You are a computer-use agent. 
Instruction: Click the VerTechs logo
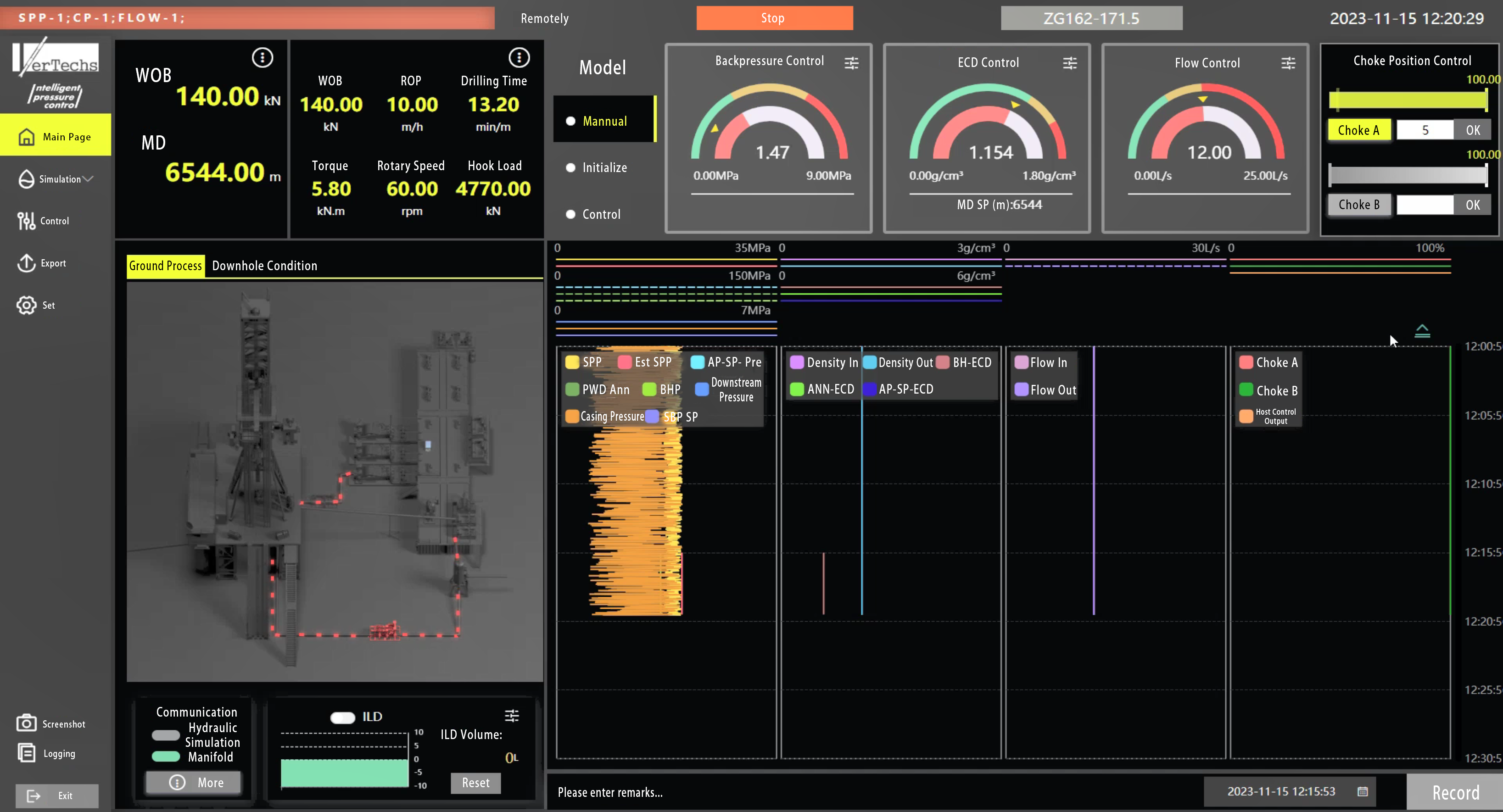pyautogui.click(x=56, y=57)
